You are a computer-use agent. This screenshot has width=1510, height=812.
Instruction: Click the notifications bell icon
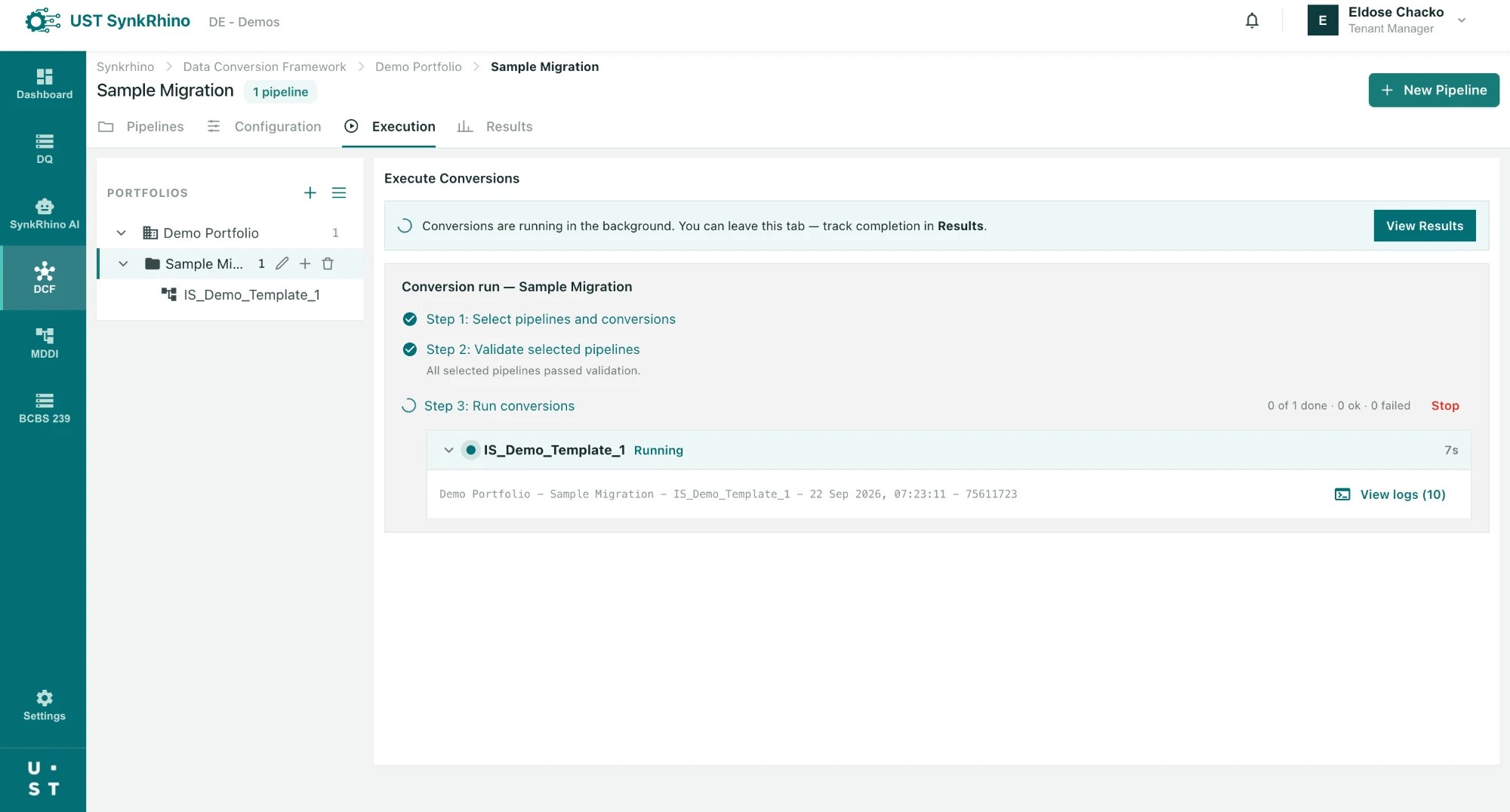[1252, 21]
